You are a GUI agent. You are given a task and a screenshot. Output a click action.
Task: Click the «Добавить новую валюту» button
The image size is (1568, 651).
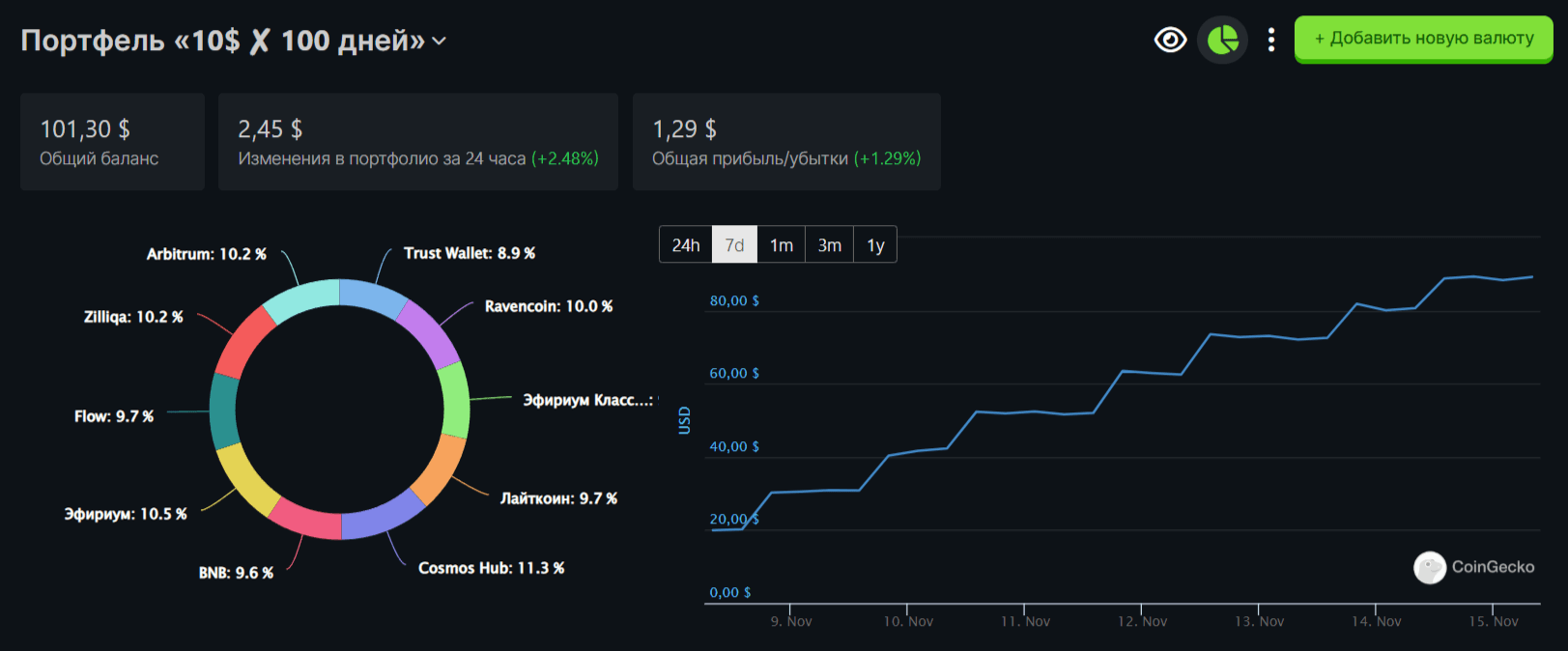[x=1423, y=39]
